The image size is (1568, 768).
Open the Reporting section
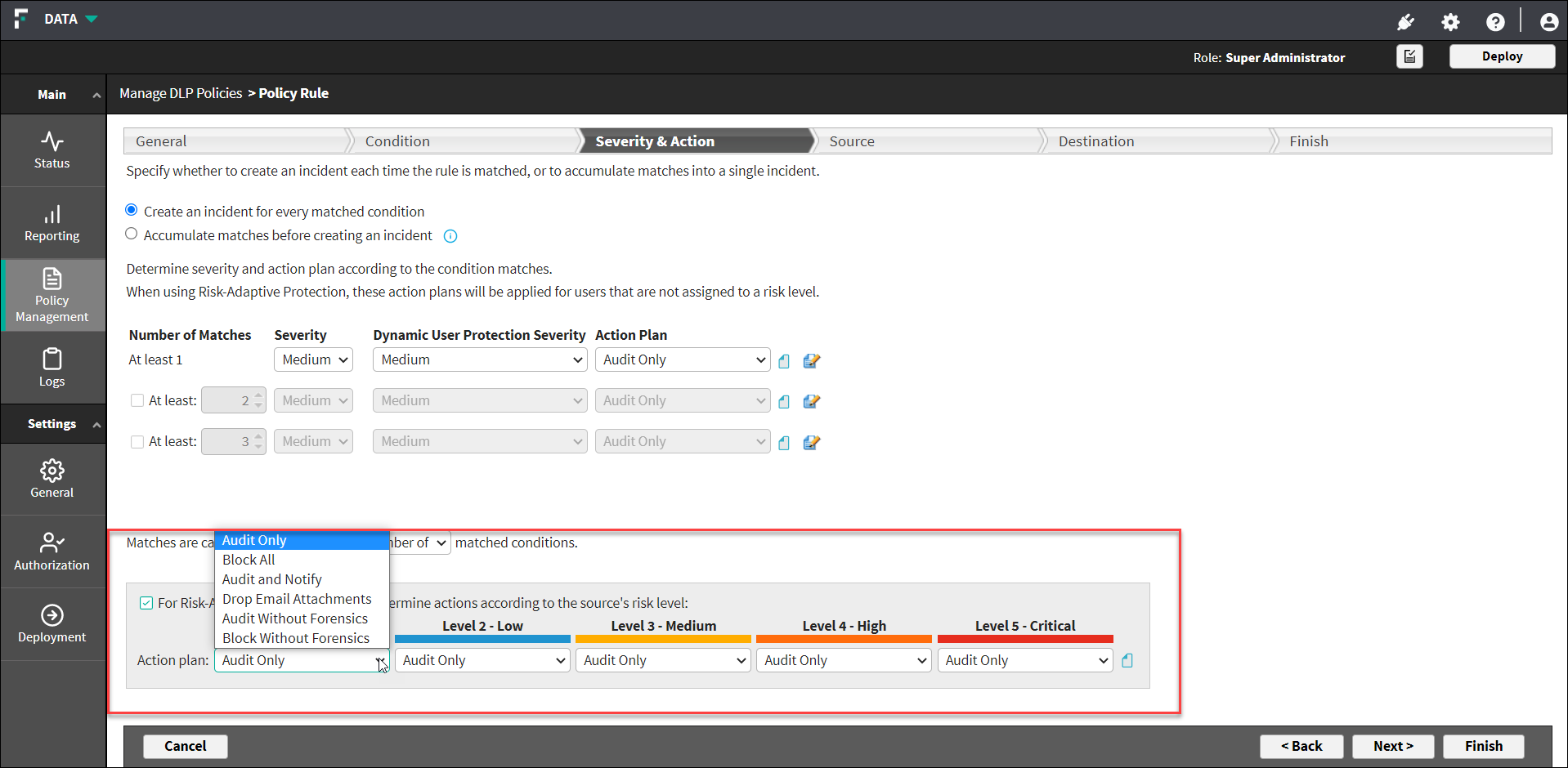pos(52,224)
